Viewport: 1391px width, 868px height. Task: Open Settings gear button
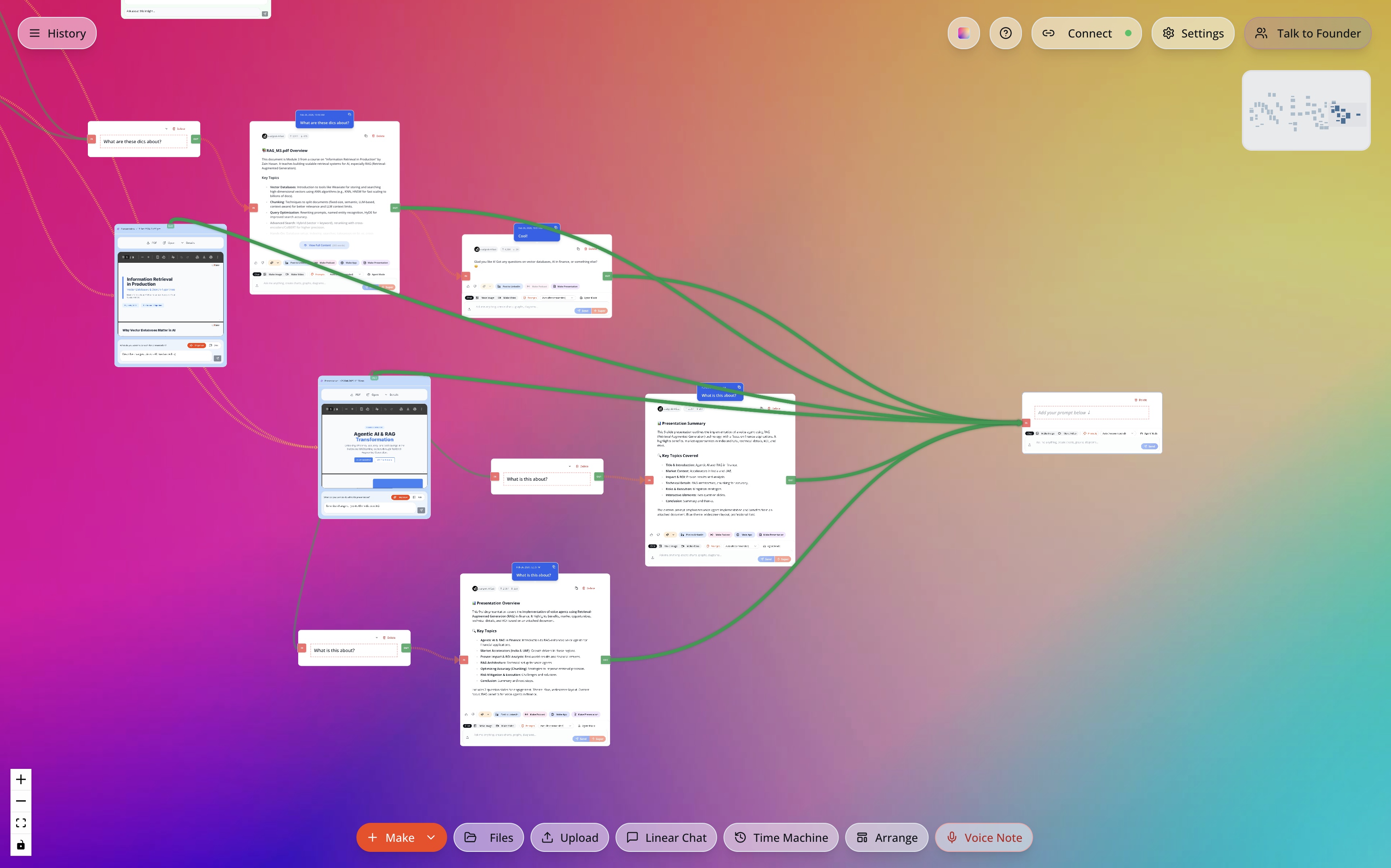coord(1193,33)
